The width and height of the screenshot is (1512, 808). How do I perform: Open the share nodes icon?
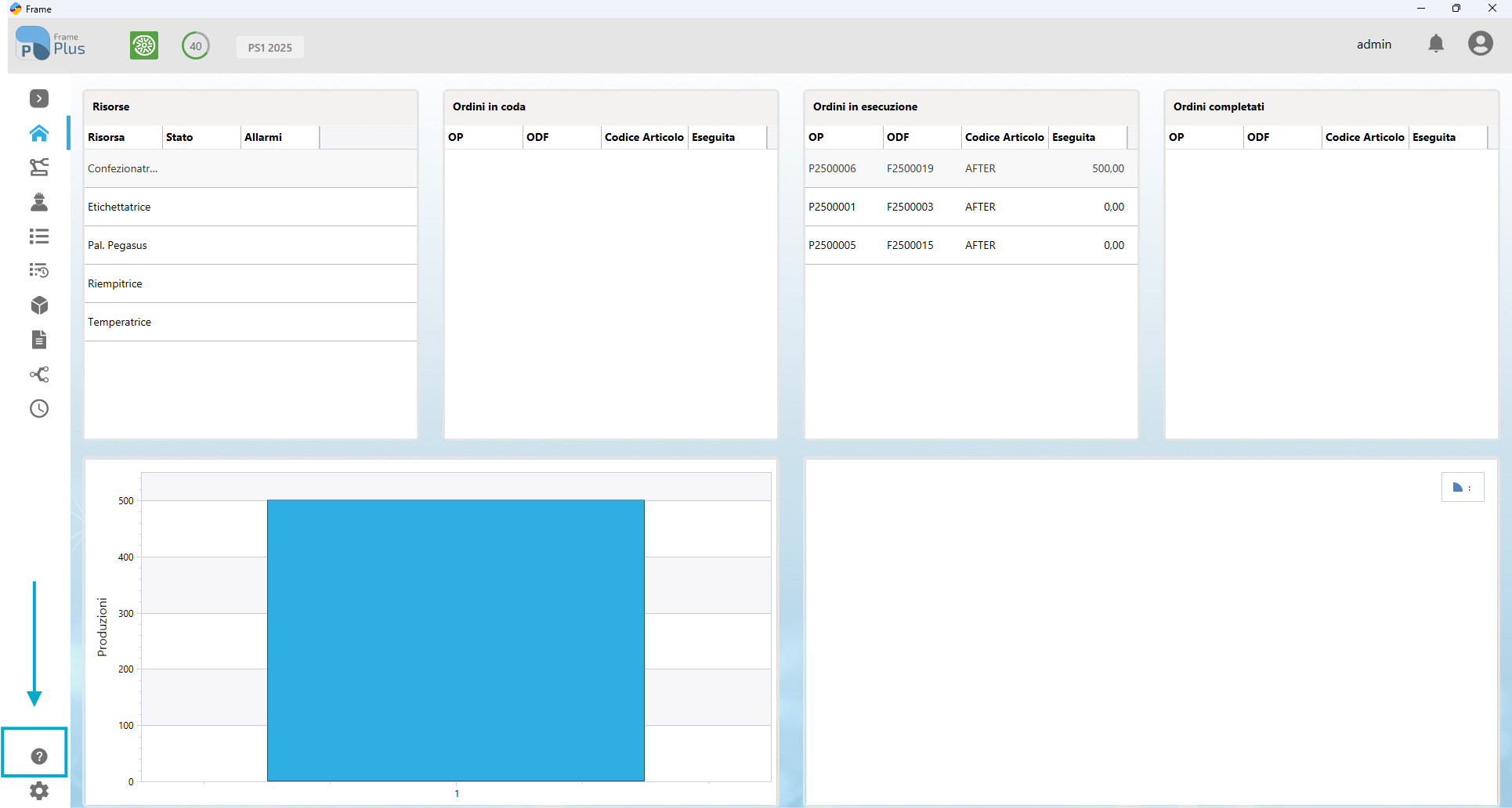(39, 374)
